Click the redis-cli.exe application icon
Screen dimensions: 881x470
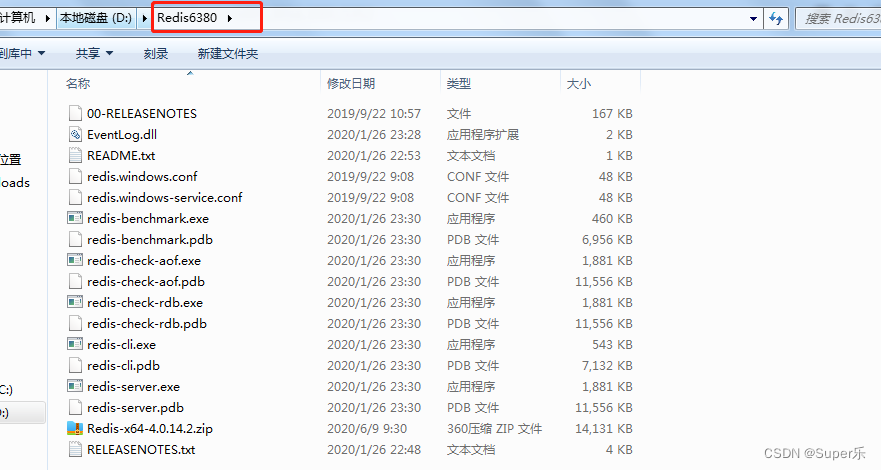coord(75,344)
